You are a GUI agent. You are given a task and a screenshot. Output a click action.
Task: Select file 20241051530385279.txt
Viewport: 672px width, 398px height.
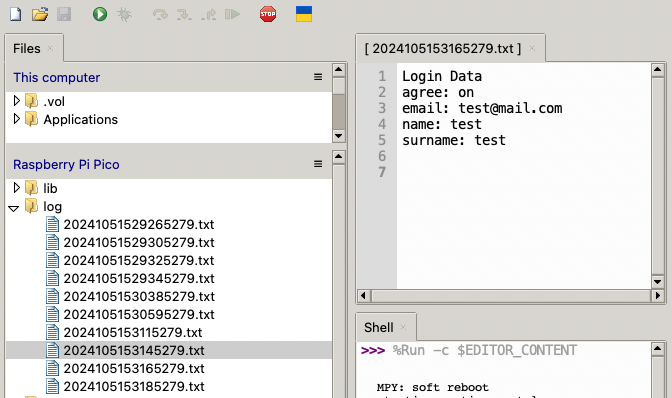pyautogui.click(x=139, y=296)
